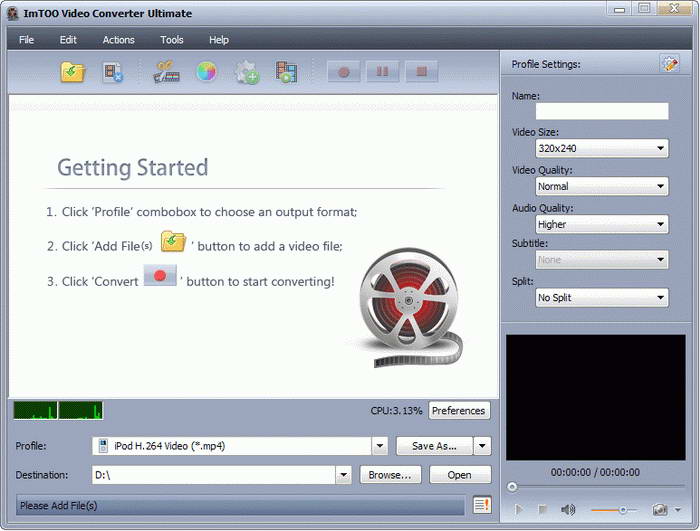
Task: Click the black video preview area
Action: (596, 397)
